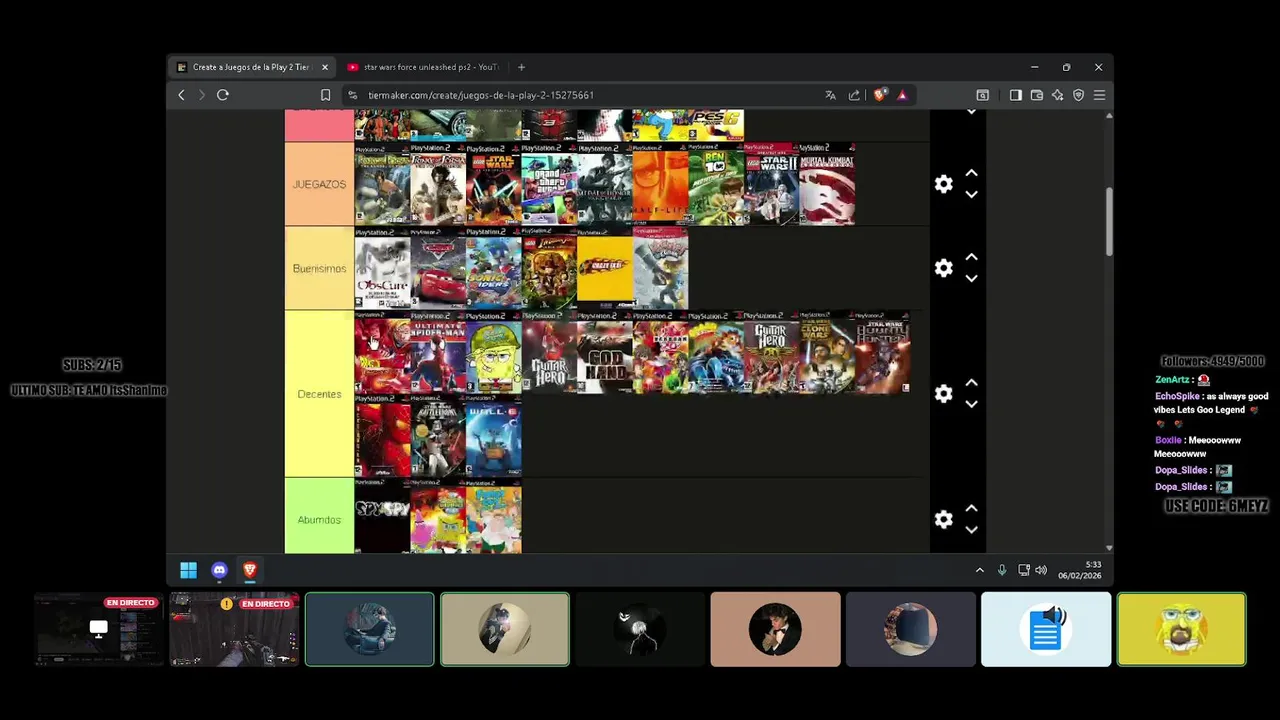The height and width of the screenshot is (720, 1280).
Task: Open the Windows Start menu
Action: coord(188,570)
